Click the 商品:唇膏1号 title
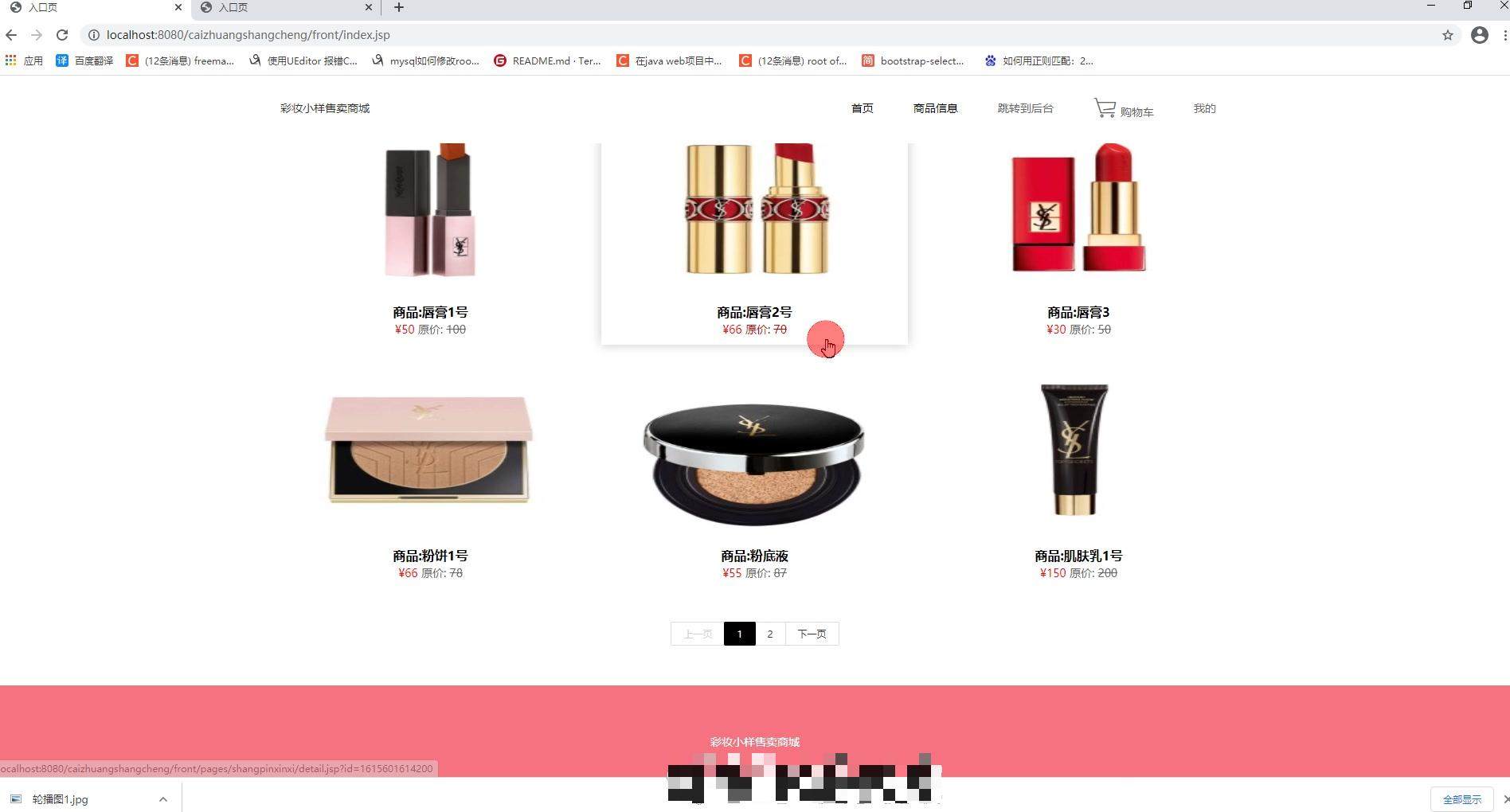 click(x=430, y=312)
